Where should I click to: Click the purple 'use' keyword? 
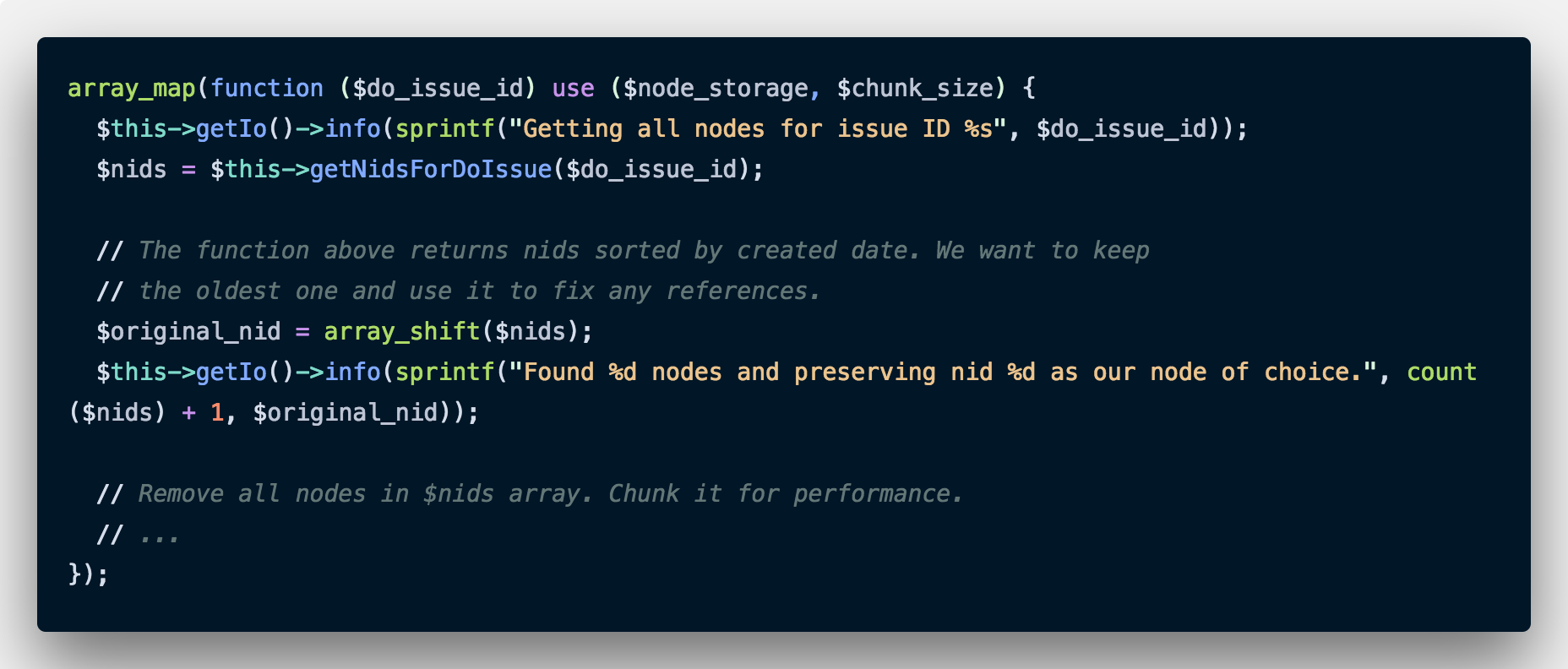(x=573, y=88)
